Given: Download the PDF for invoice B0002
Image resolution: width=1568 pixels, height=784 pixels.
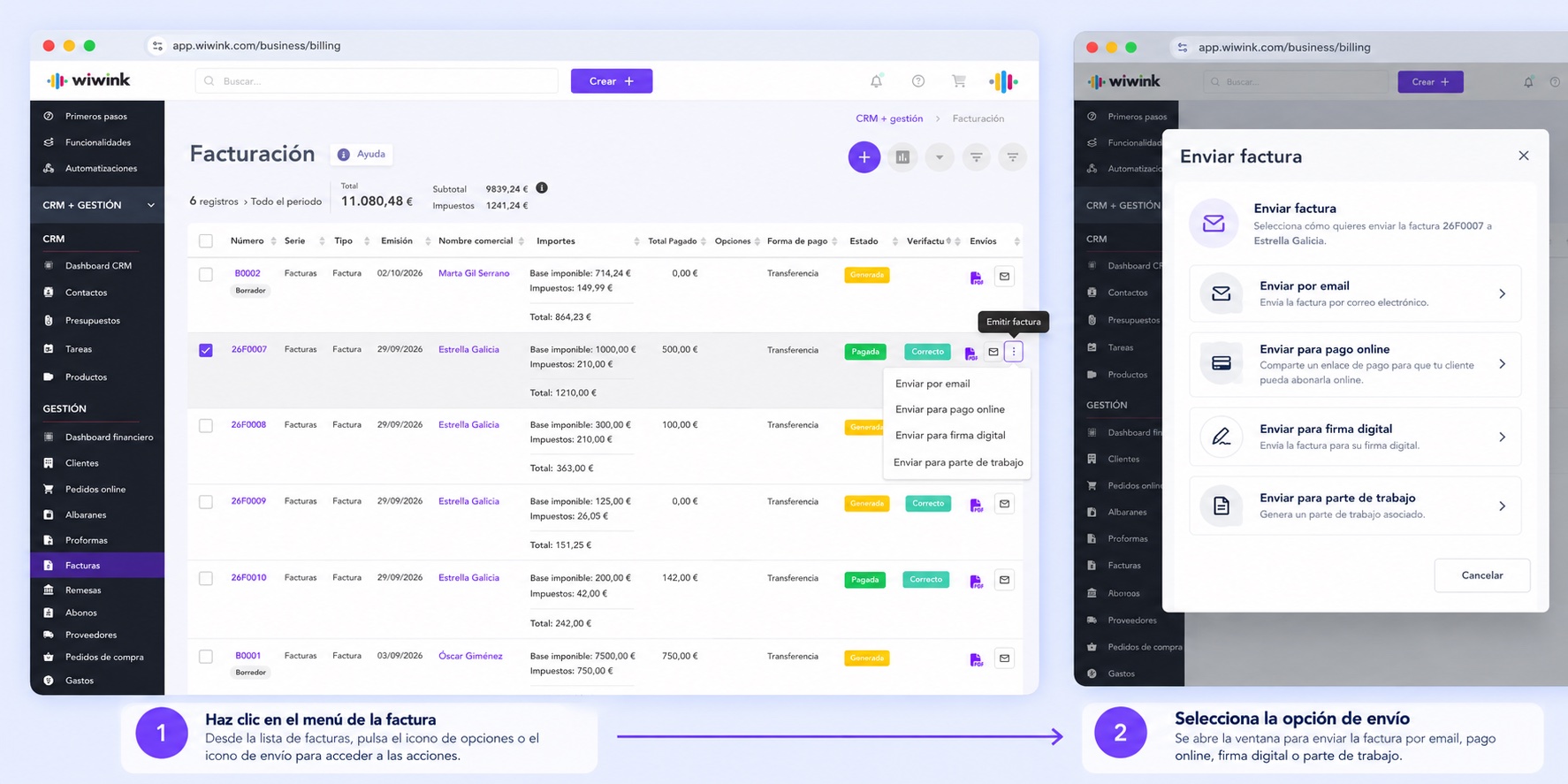Looking at the screenshot, I should click(x=976, y=278).
